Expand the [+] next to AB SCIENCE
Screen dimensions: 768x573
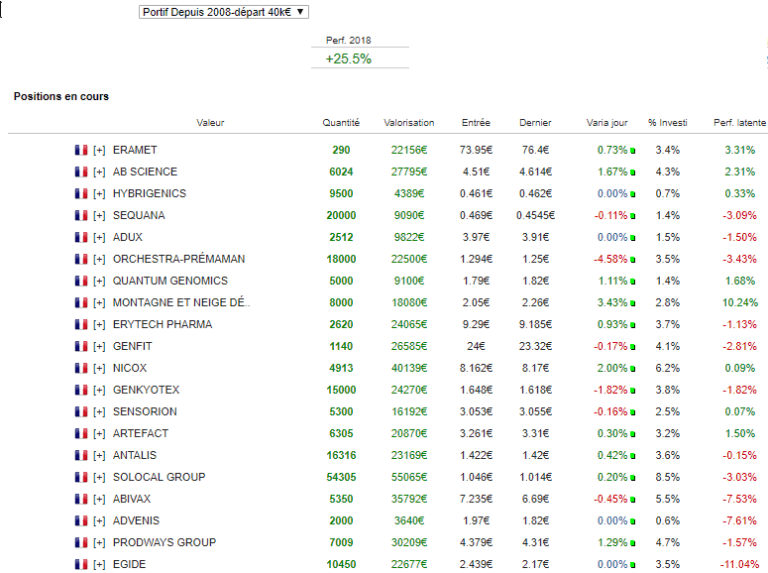99,172
